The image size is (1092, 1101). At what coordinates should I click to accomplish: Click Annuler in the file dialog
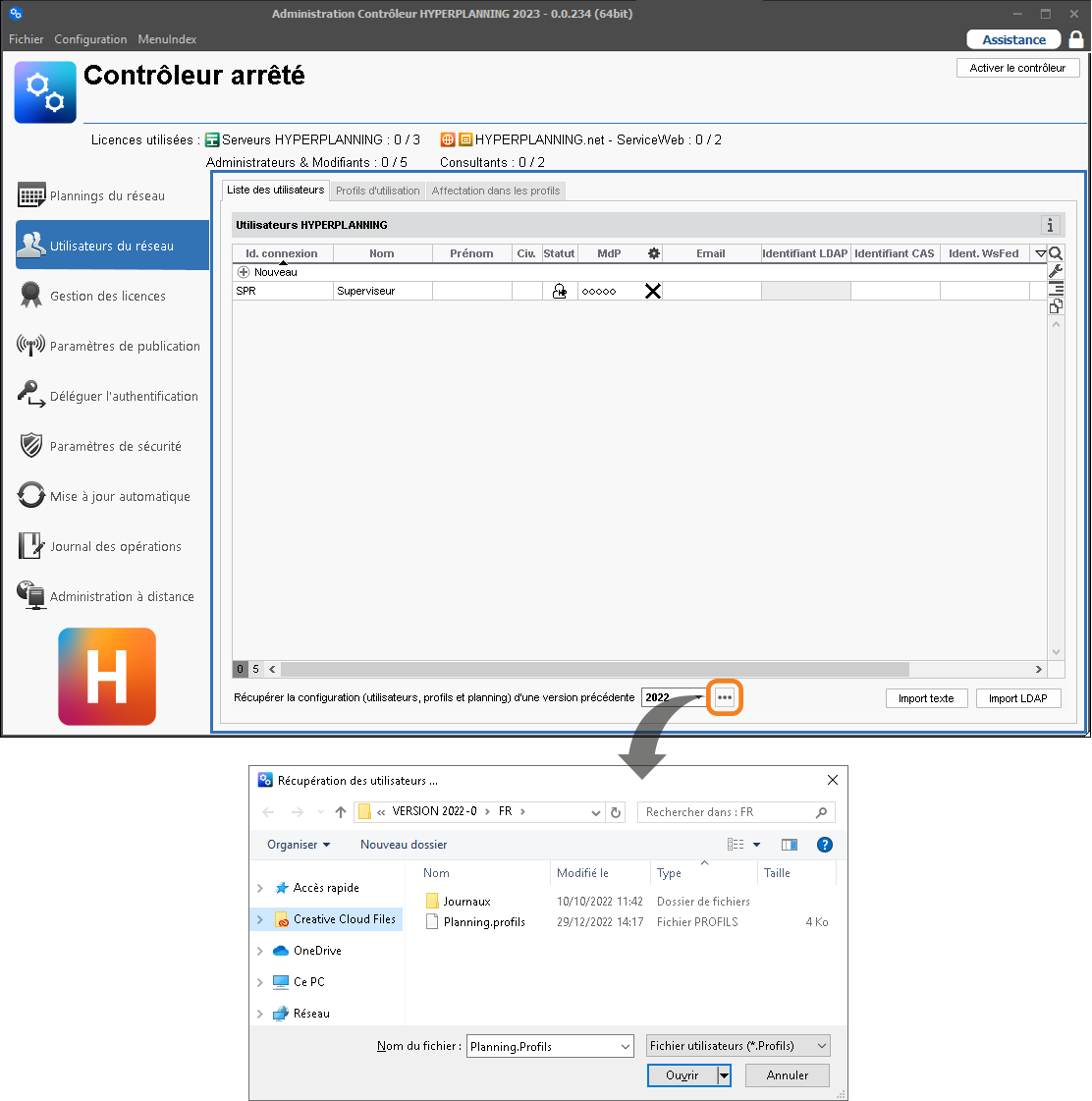788,1075
